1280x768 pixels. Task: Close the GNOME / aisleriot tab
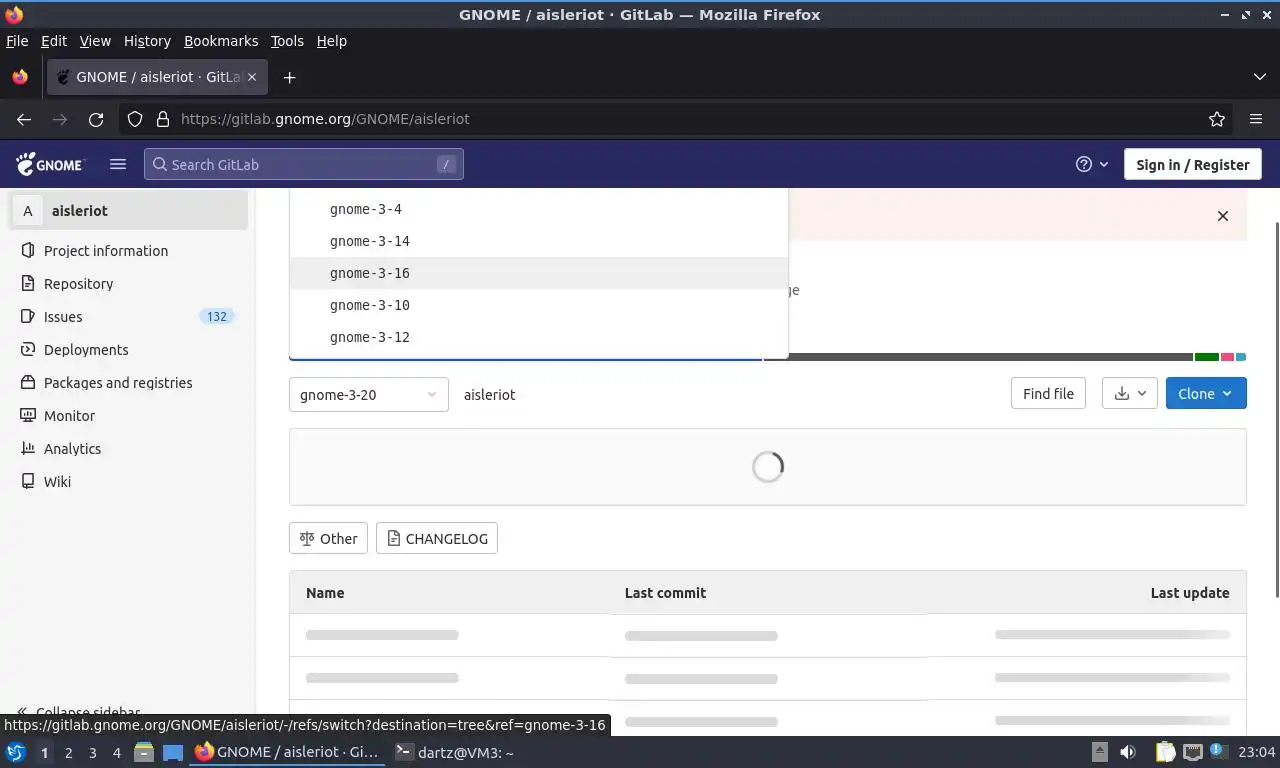(252, 77)
